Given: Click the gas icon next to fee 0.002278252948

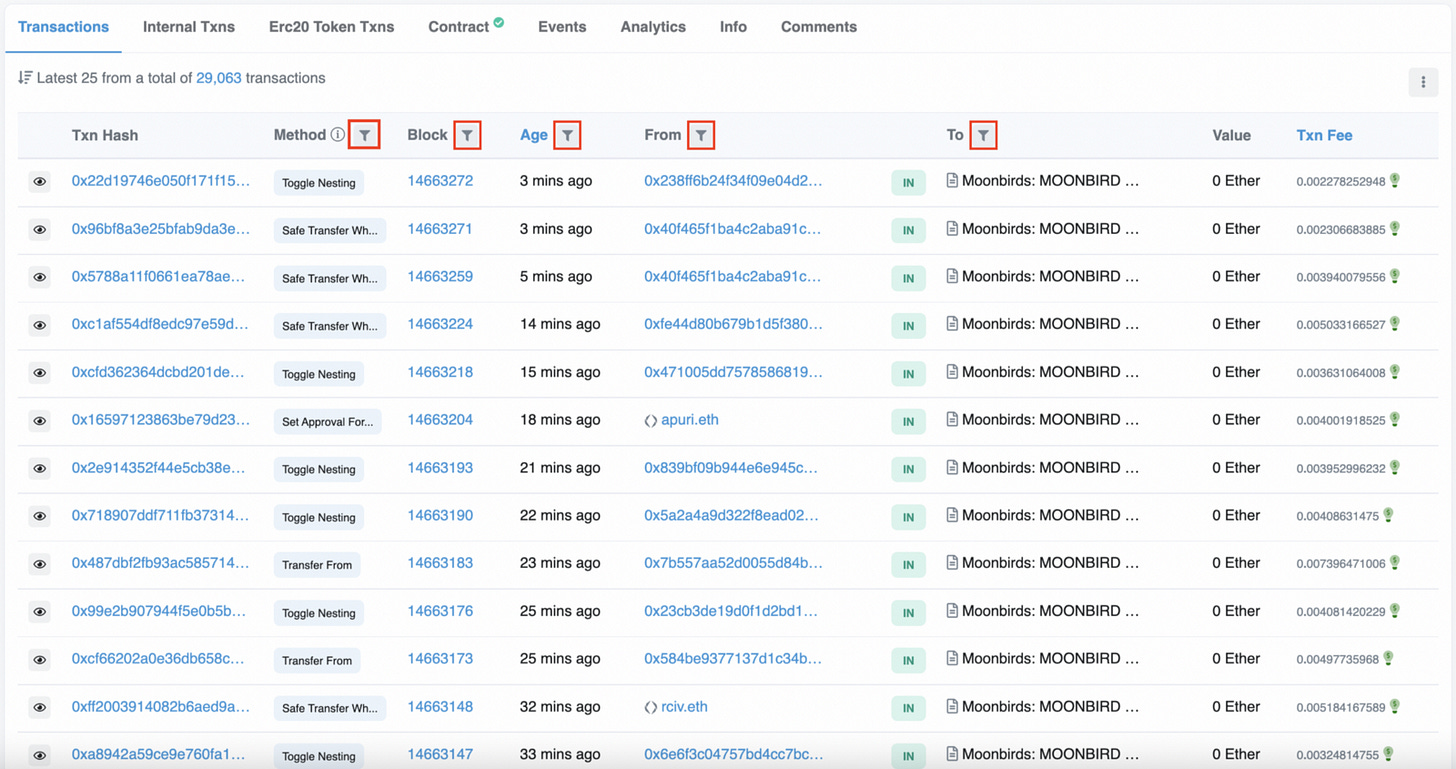Looking at the screenshot, I should pyautogui.click(x=1395, y=181).
